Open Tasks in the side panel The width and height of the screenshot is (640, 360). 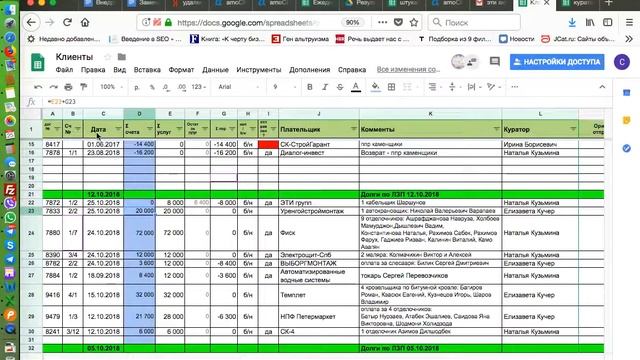pos(627,148)
